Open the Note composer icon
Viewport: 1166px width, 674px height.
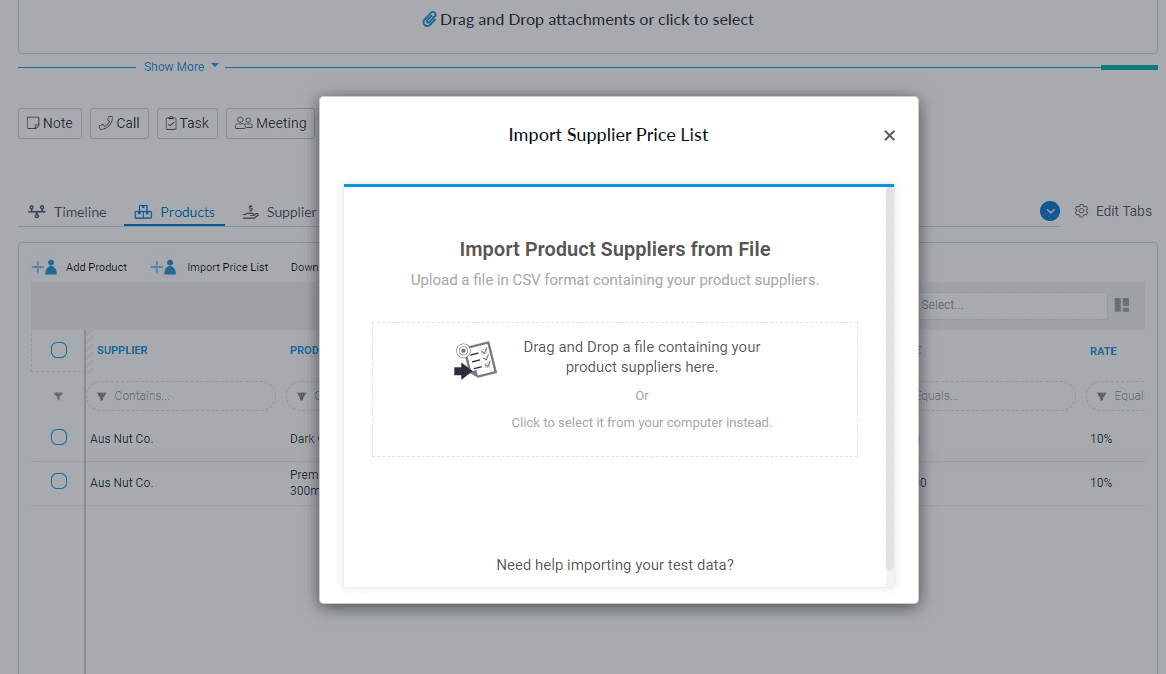[x=36, y=122]
